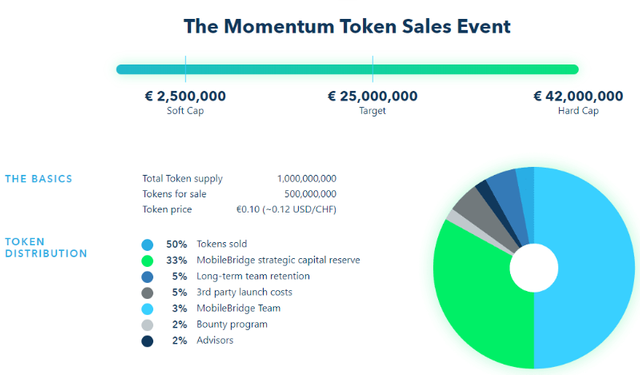
Task: Click THE BASICS section label
Action: [38, 179]
